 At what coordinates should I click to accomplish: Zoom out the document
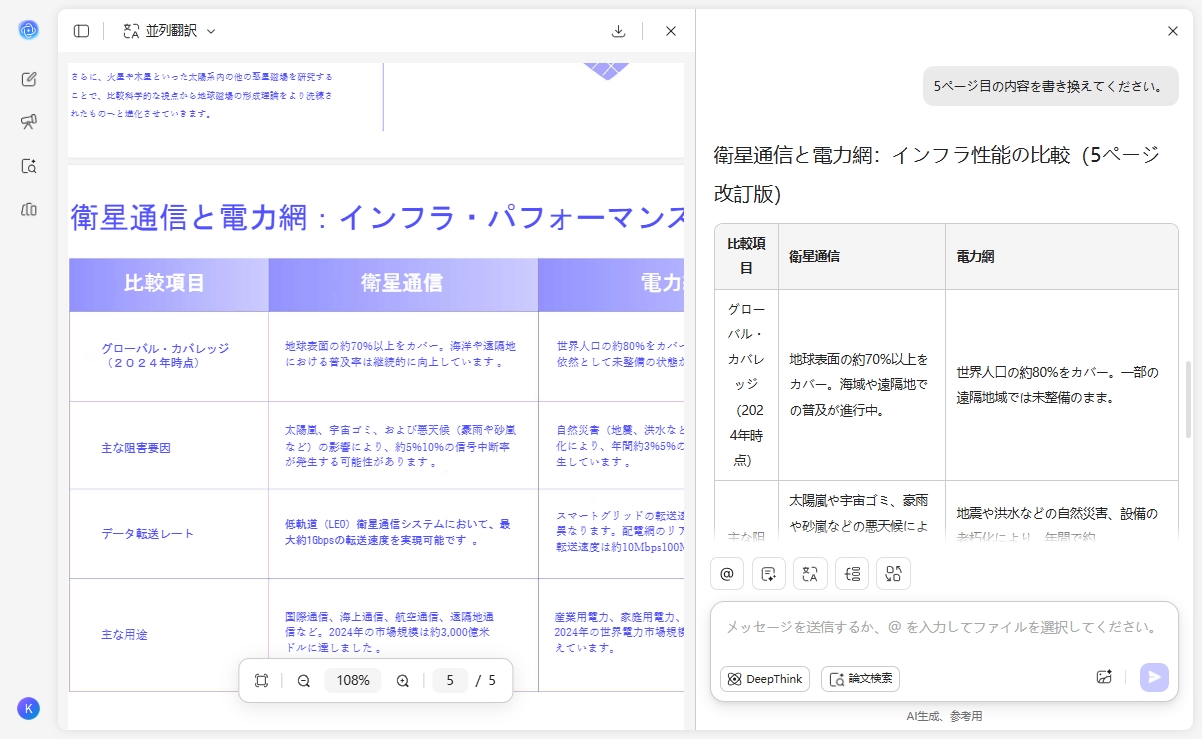point(304,680)
